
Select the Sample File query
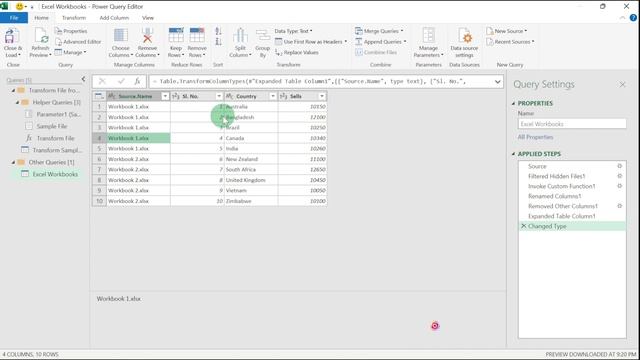tap(51, 126)
